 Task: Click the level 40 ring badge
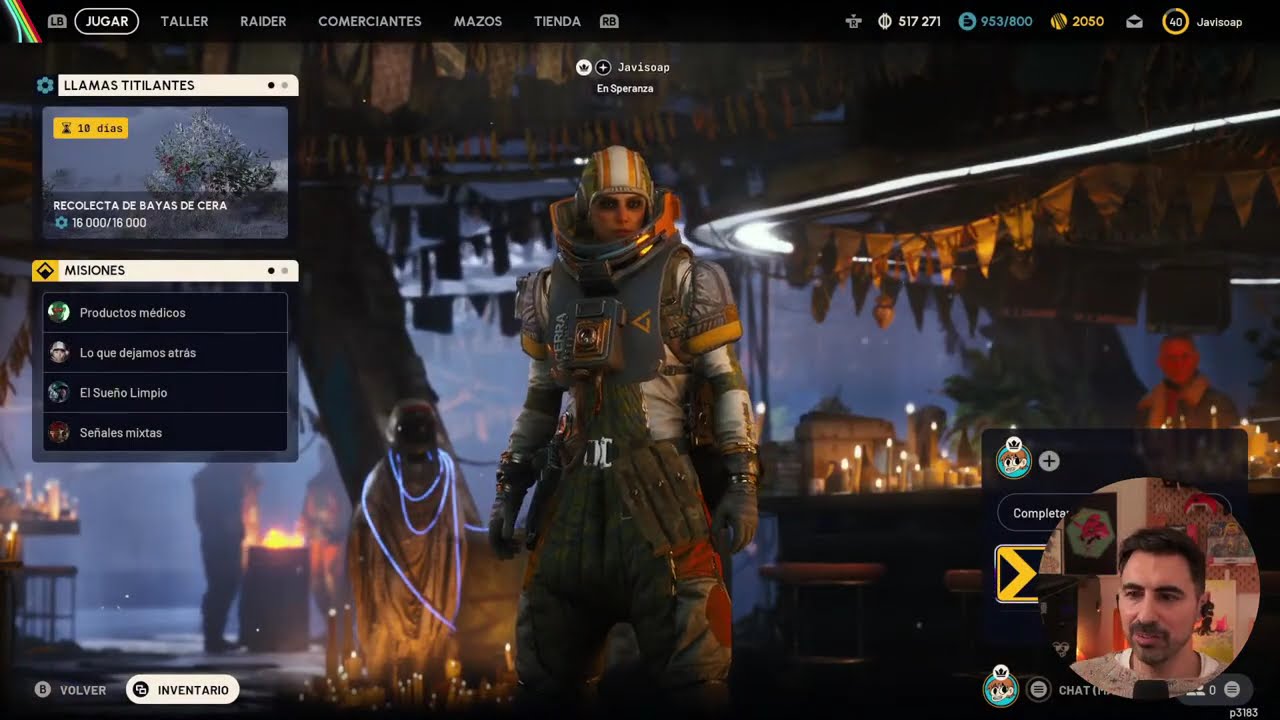tap(1175, 21)
